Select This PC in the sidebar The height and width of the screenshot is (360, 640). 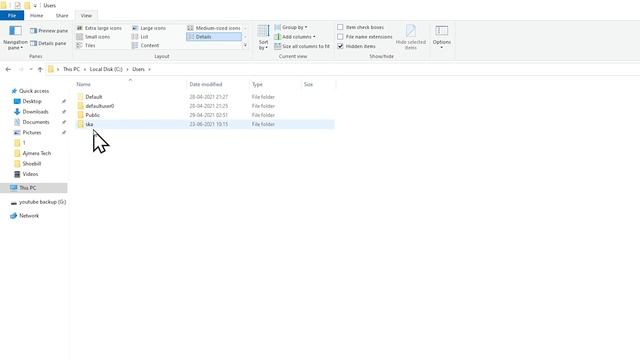coord(33,188)
